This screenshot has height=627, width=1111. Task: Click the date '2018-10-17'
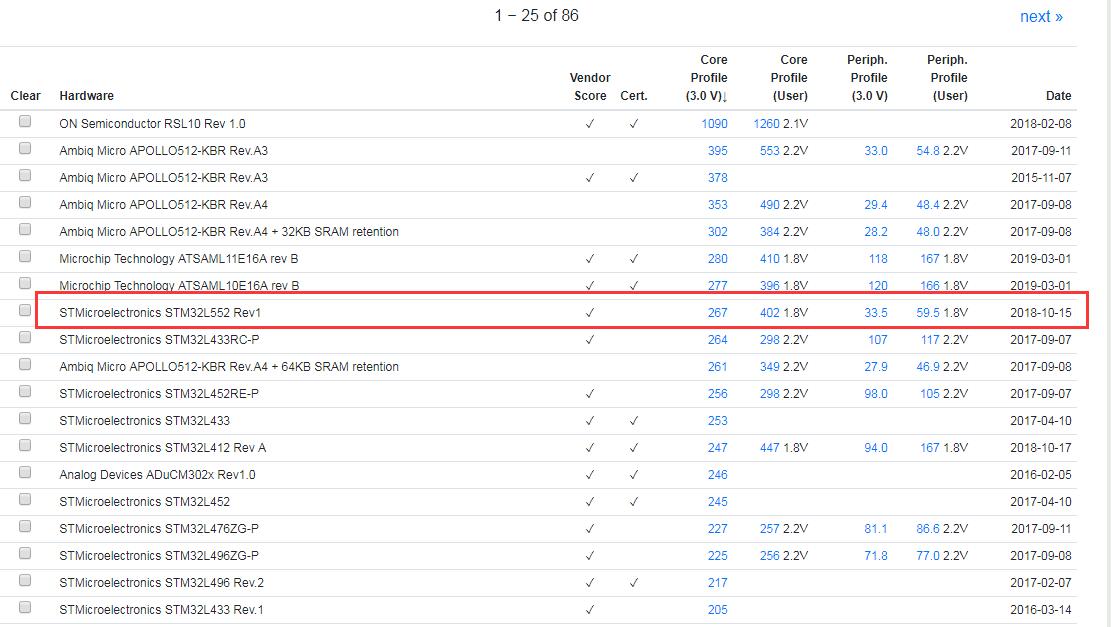click(x=1041, y=447)
